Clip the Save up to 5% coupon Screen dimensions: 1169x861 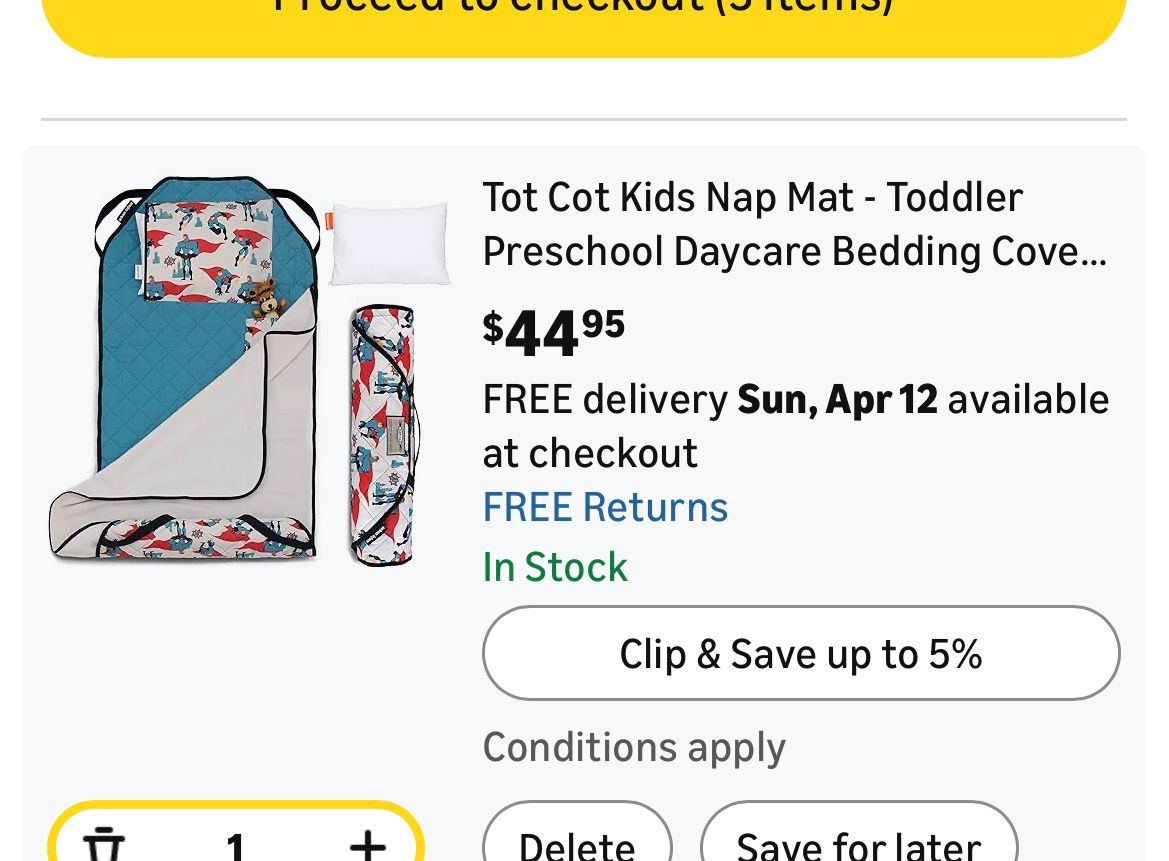(x=801, y=654)
